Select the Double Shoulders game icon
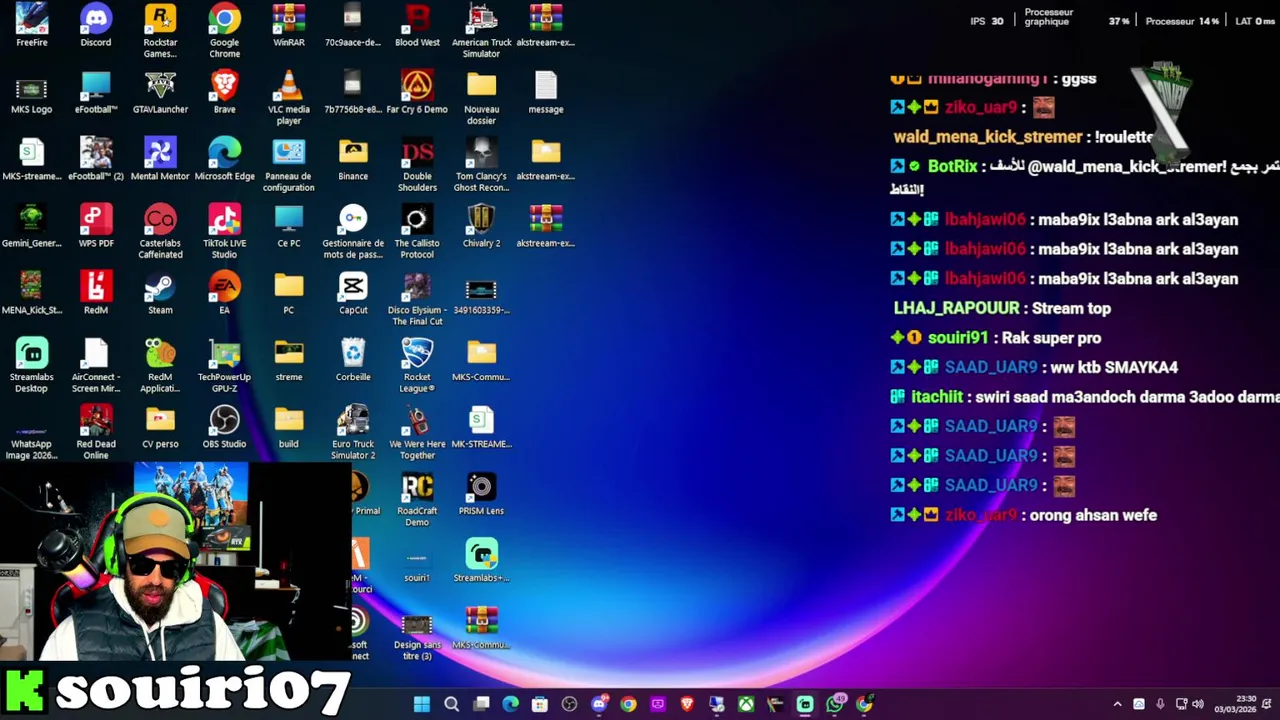Viewport: 1280px width, 720px height. tap(417, 164)
